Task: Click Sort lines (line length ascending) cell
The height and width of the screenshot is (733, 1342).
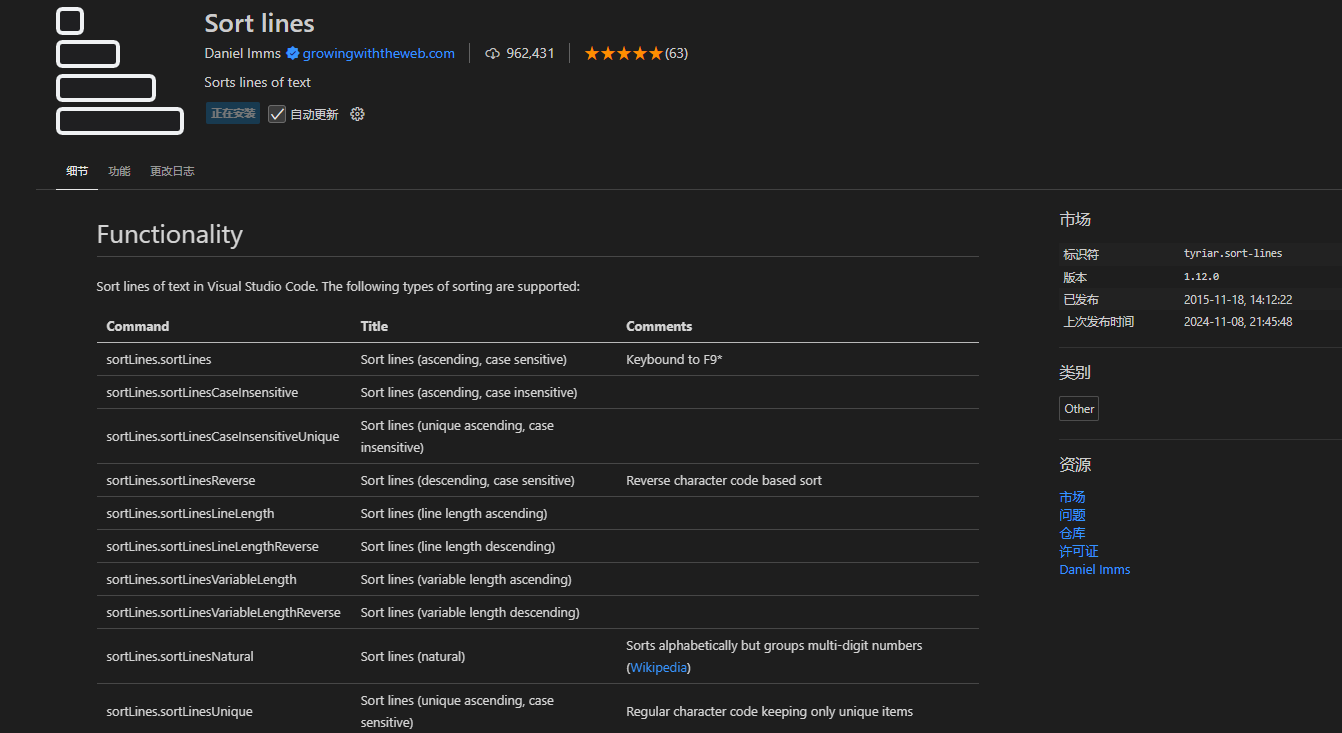Action: [x=454, y=513]
